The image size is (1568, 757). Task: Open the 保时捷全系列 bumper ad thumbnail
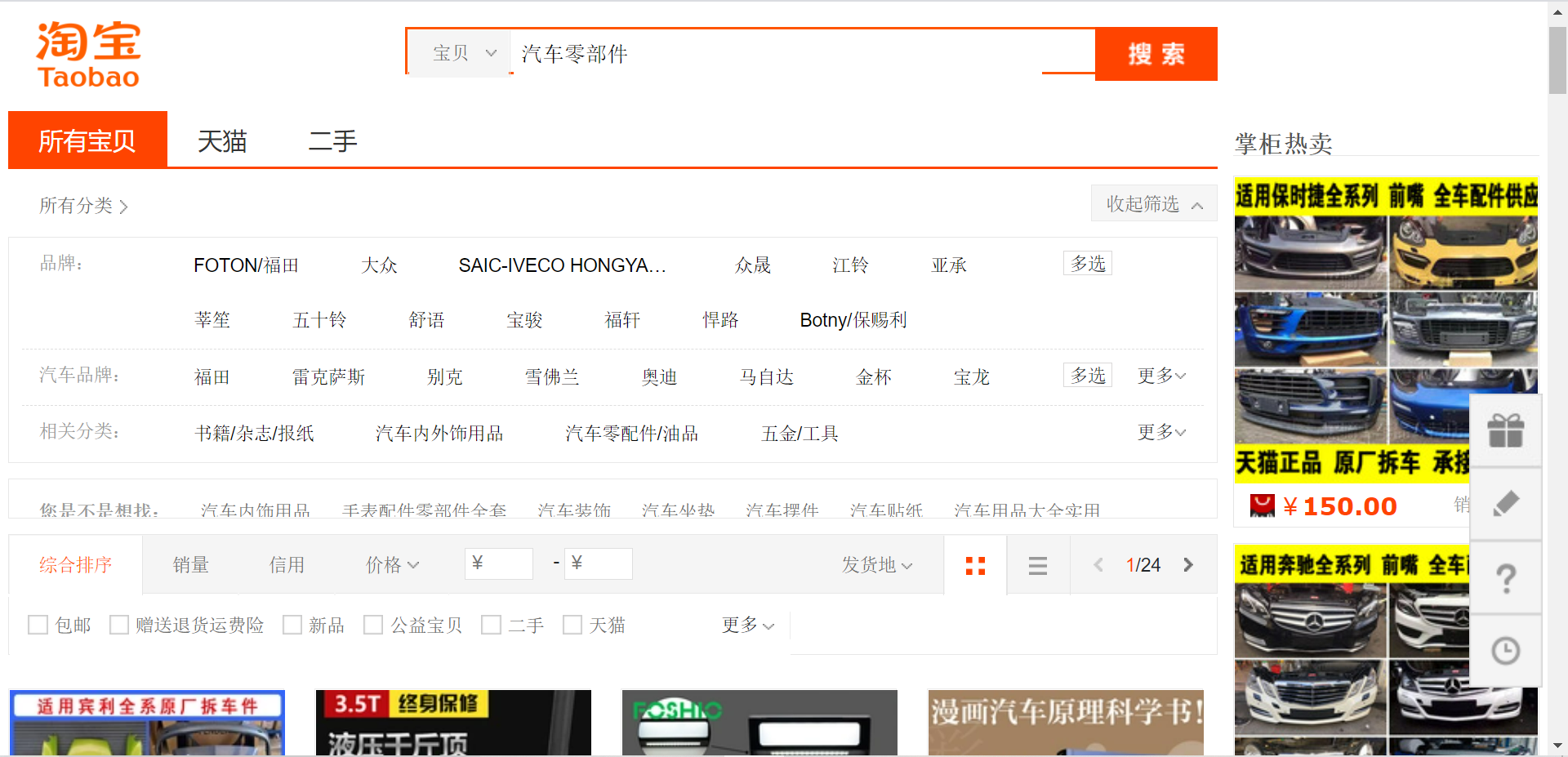tap(1386, 329)
